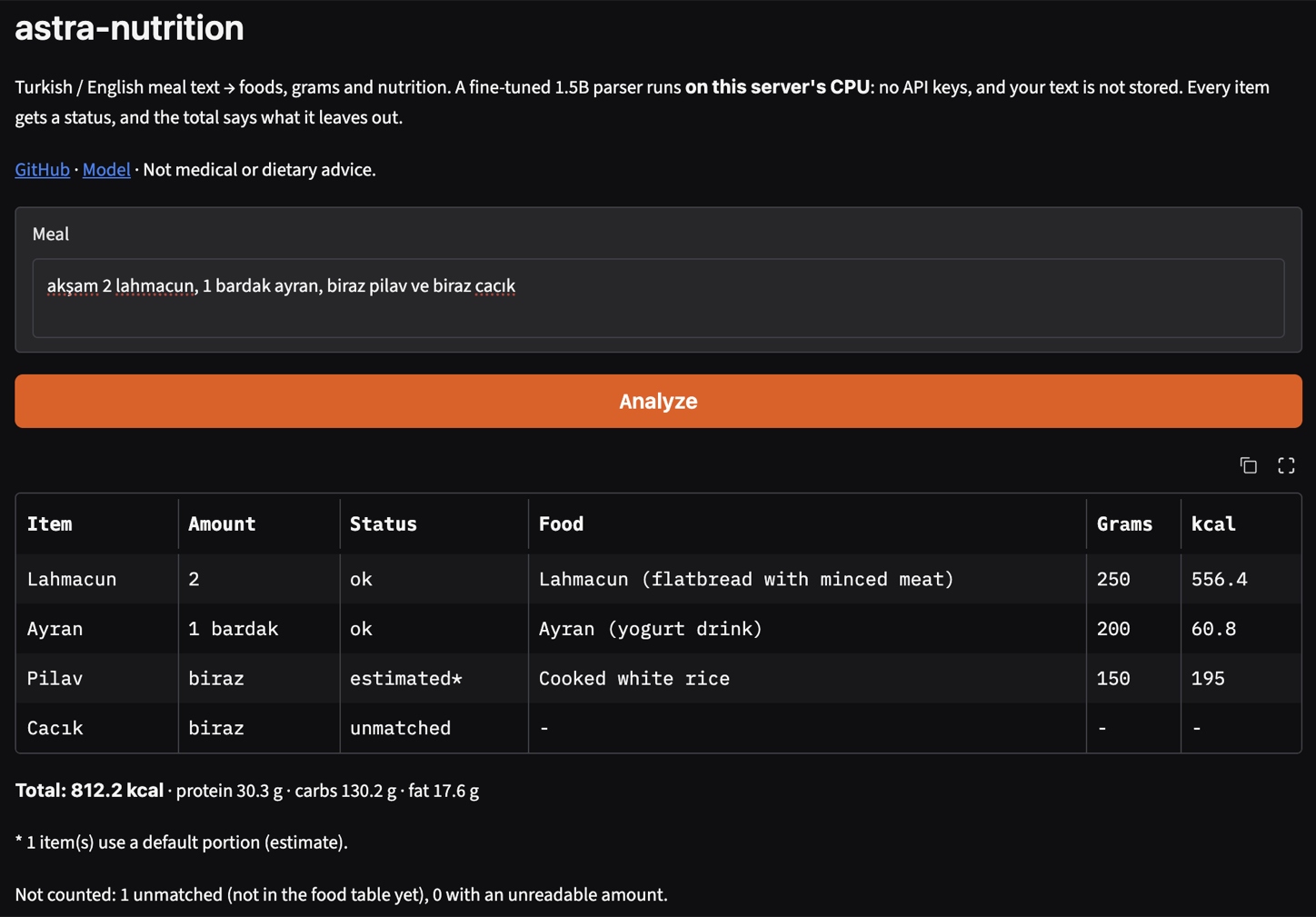The image size is (1316, 917).
Task: Click the 'unmatched' status cell
Action: click(x=434, y=728)
